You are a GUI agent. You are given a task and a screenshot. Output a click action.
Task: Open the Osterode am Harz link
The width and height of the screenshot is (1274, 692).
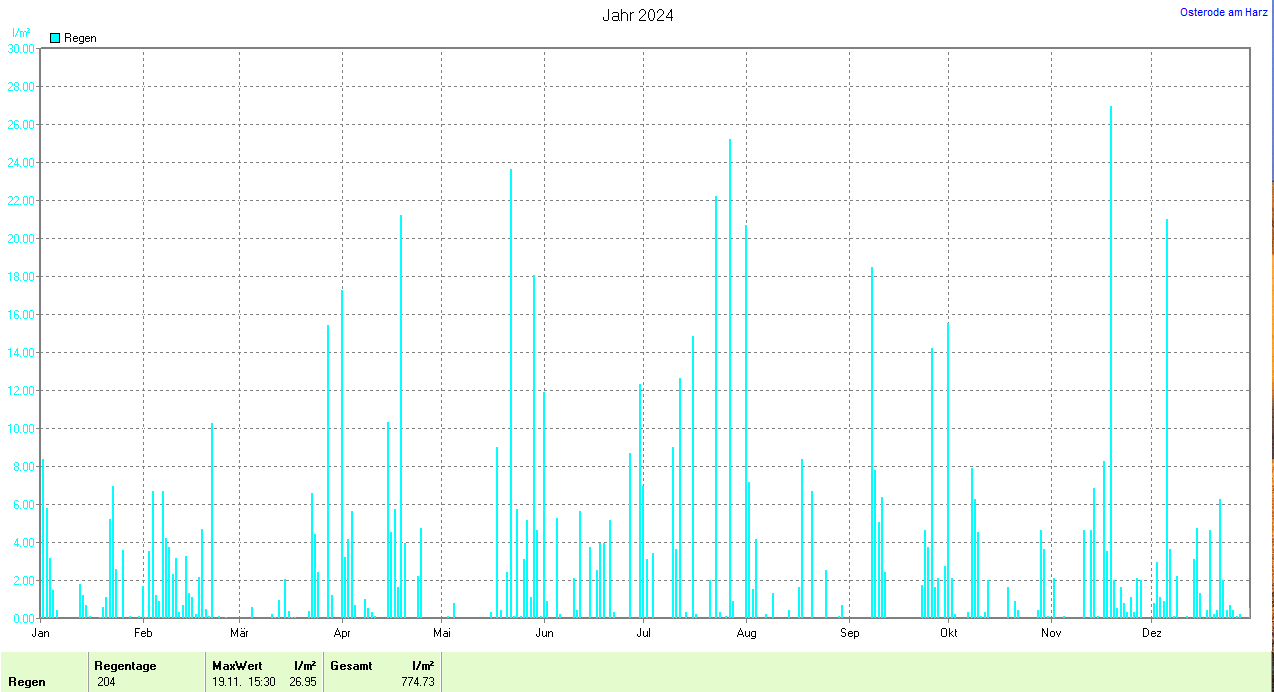(x=1224, y=12)
